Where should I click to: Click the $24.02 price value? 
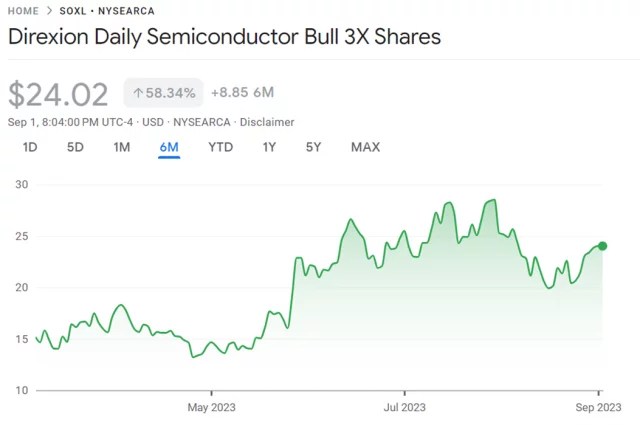pyautogui.click(x=58, y=94)
